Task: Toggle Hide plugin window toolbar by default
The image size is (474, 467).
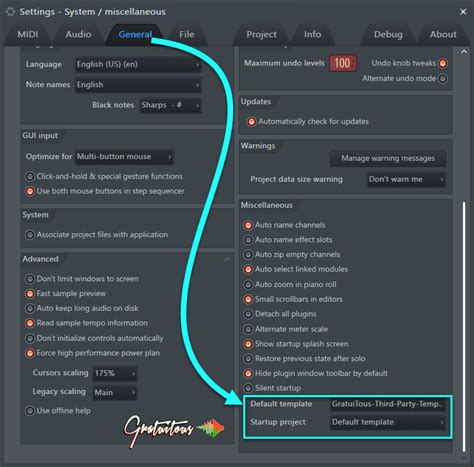Action: pyautogui.click(x=248, y=373)
